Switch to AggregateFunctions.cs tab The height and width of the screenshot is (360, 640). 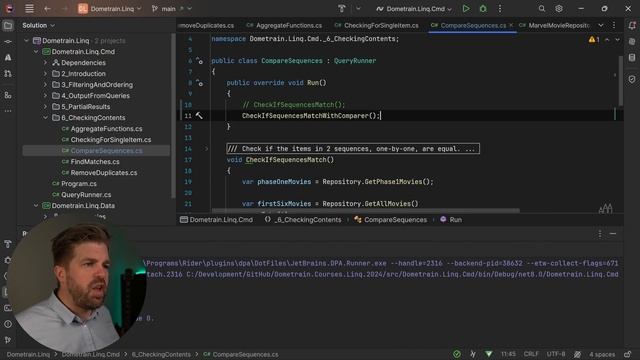[284, 25]
